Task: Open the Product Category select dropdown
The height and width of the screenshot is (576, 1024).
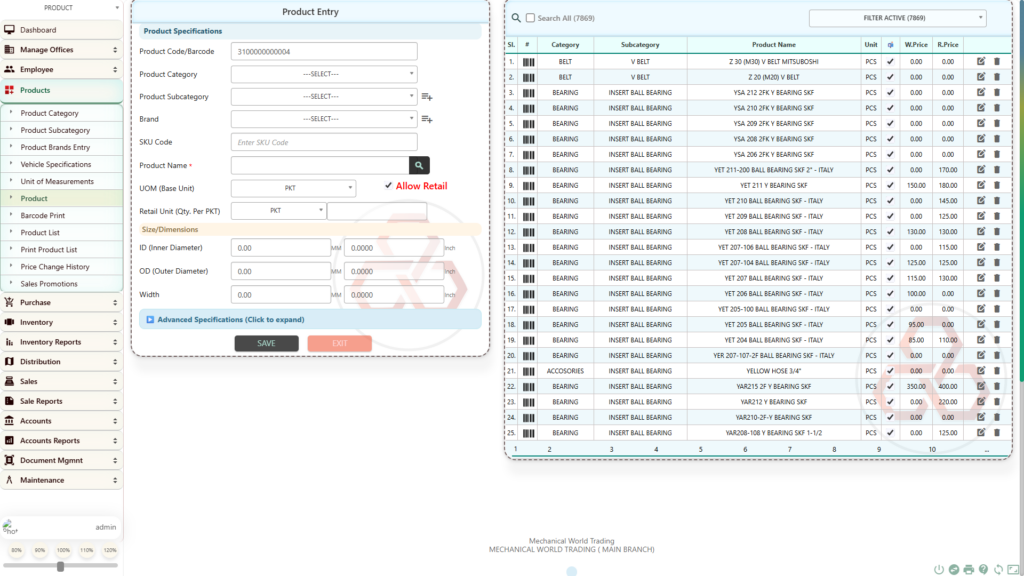Action: coord(324,72)
